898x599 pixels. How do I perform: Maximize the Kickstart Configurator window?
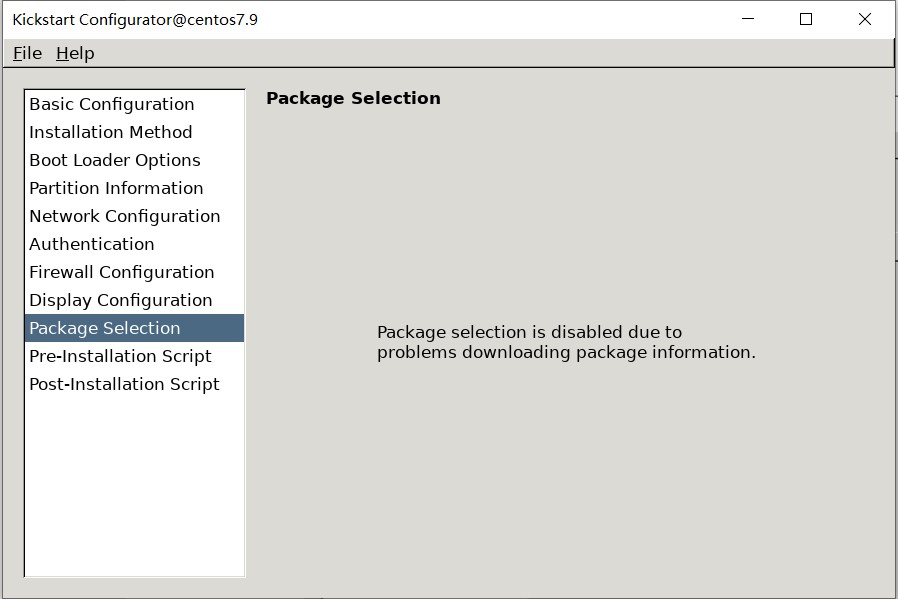point(806,19)
